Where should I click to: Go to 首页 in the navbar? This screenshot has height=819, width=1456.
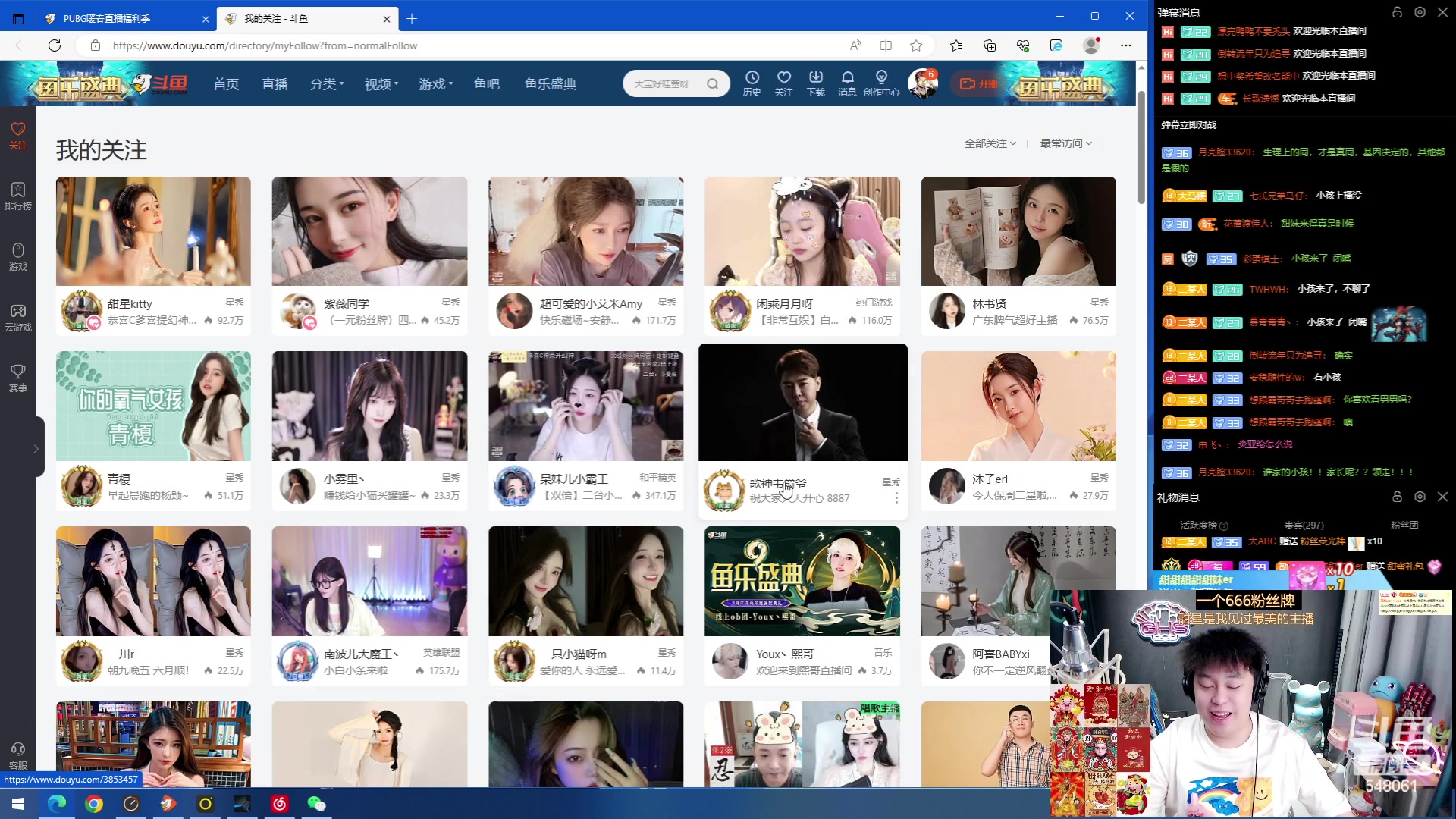click(x=226, y=83)
